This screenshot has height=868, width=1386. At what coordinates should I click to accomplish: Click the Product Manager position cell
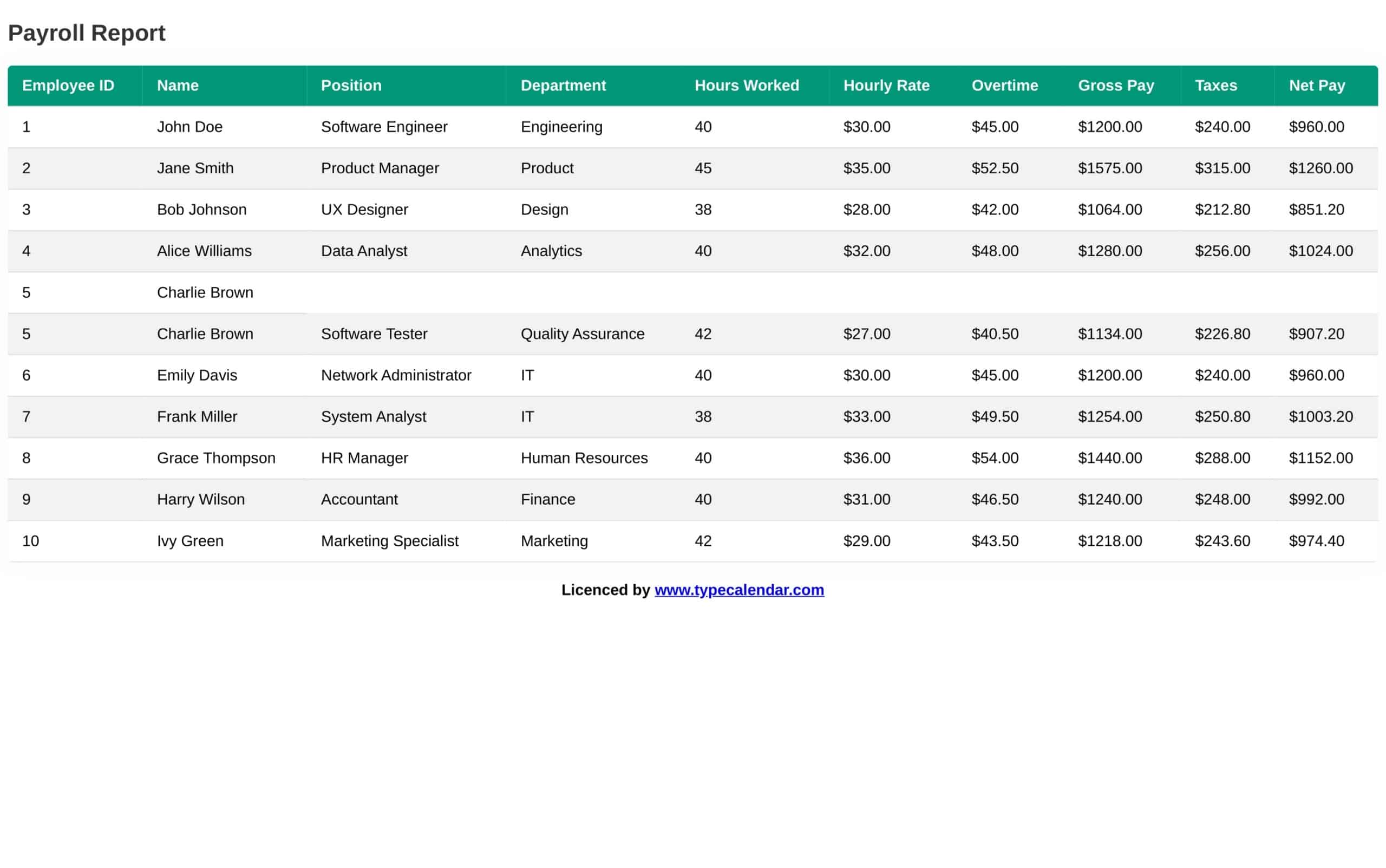(x=380, y=168)
